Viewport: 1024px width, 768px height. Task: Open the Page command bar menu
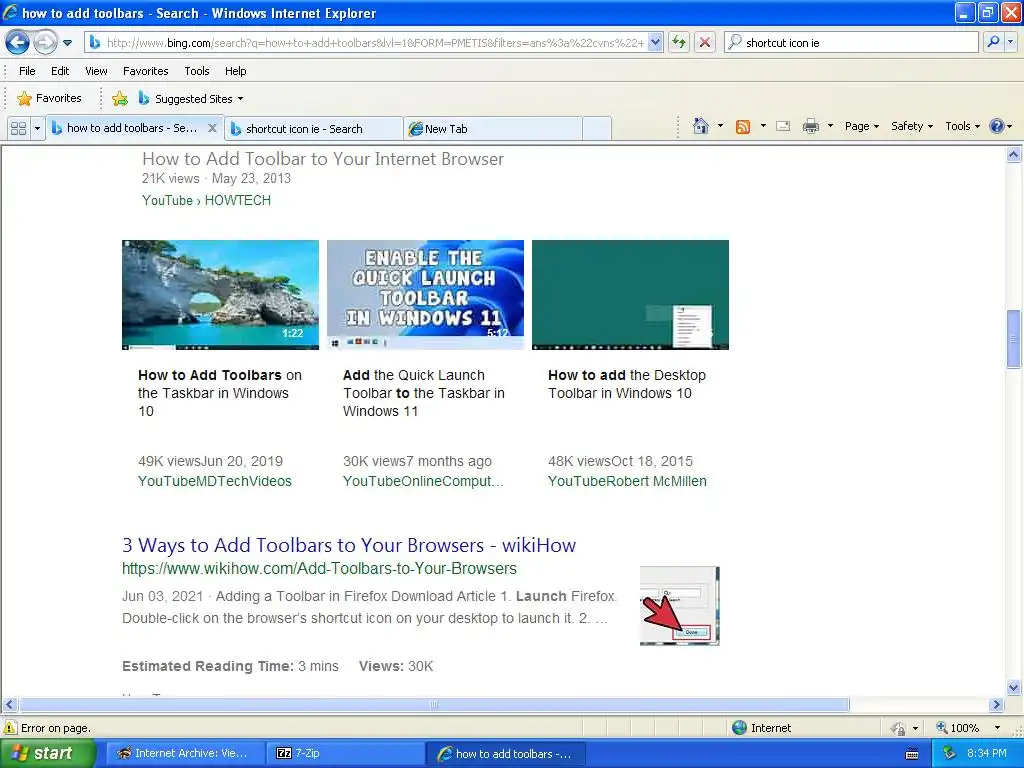click(x=861, y=126)
